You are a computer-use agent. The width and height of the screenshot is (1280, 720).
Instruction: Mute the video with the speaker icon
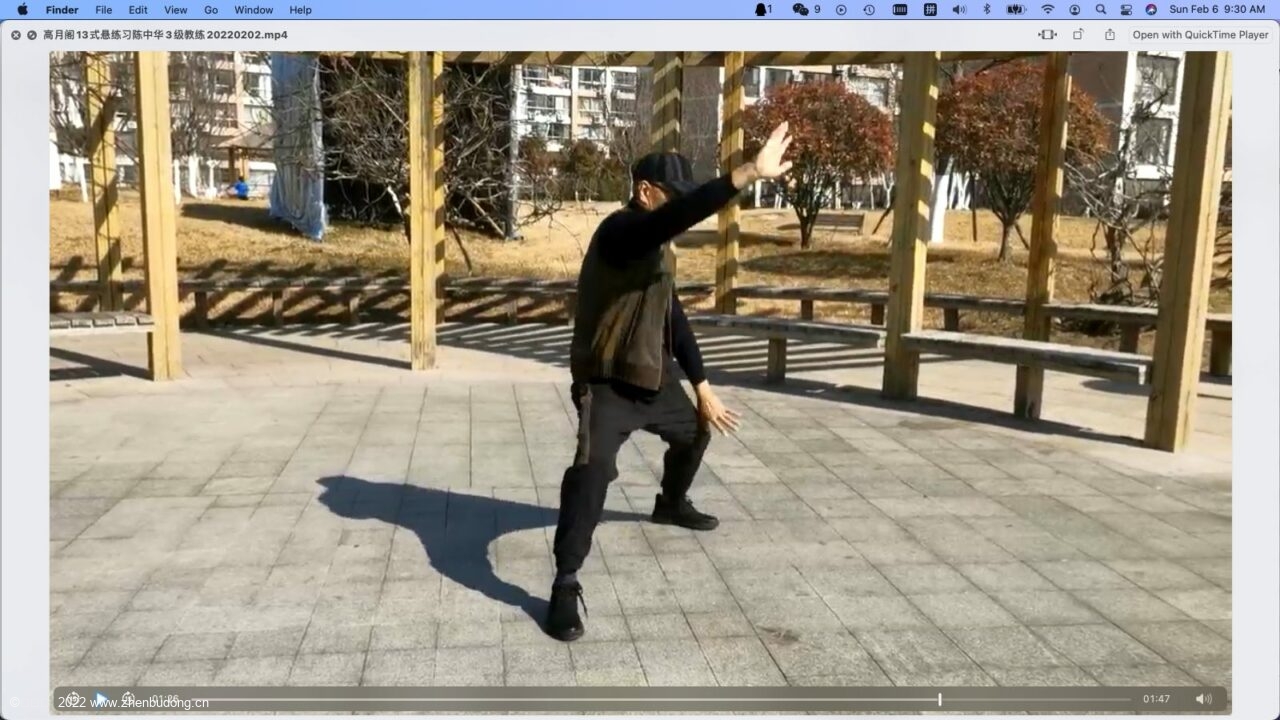1203,699
